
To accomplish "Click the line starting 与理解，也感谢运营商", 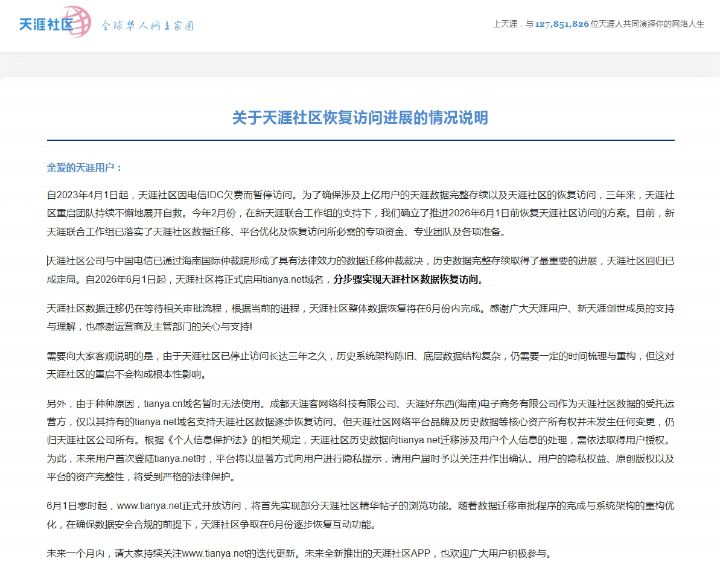I will (150, 327).
